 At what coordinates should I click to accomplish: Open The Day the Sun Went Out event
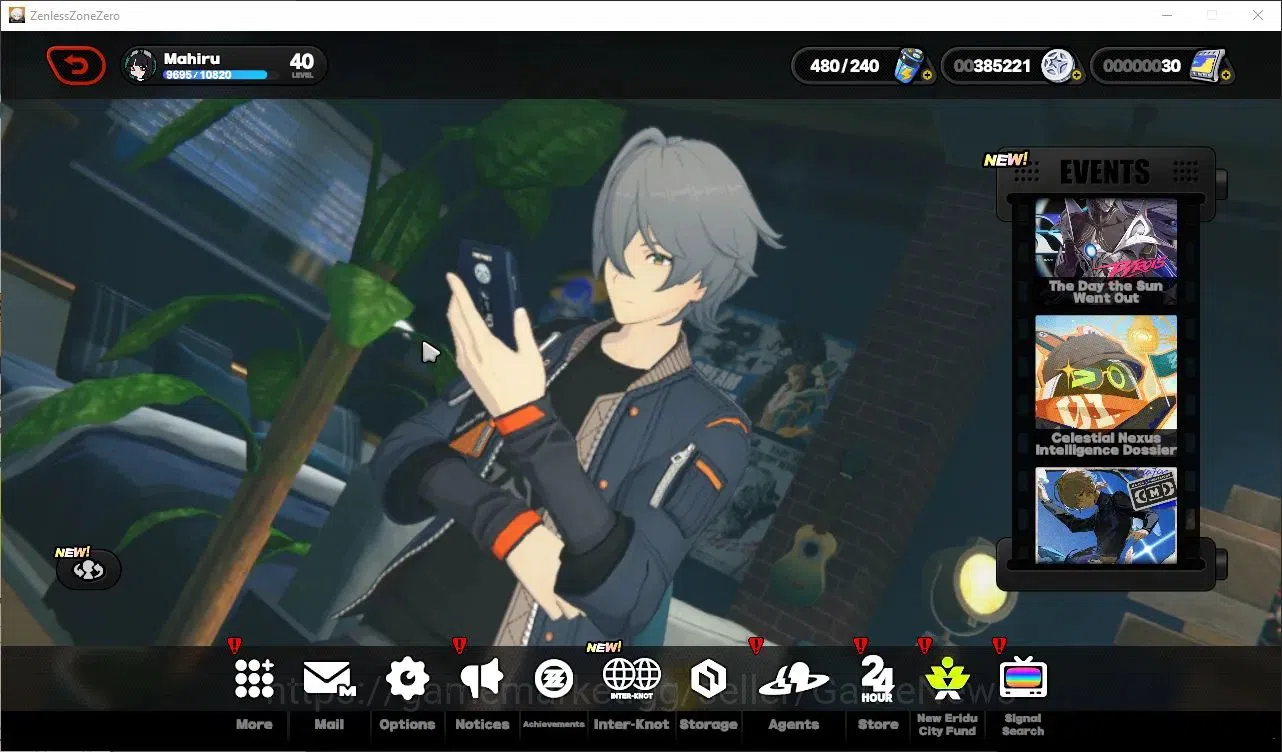click(1105, 250)
